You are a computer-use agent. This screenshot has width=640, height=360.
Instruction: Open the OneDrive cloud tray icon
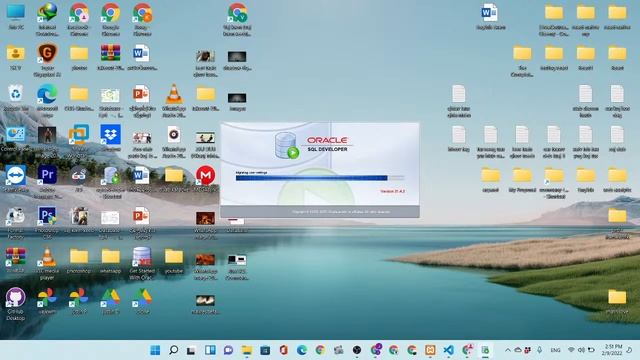pyautogui.click(x=518, y=350)
